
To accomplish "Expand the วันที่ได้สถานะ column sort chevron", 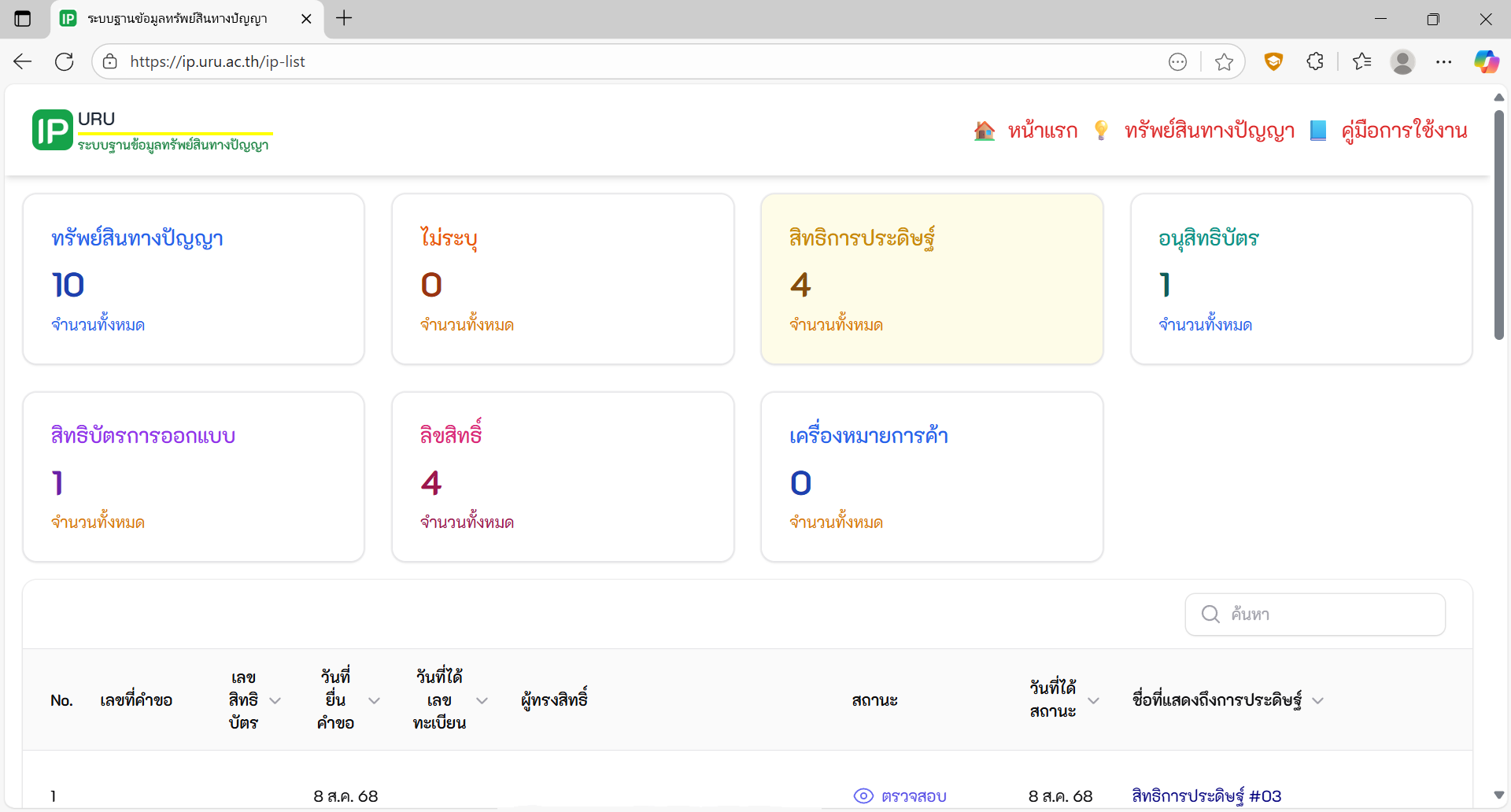I will [1094, 700].
